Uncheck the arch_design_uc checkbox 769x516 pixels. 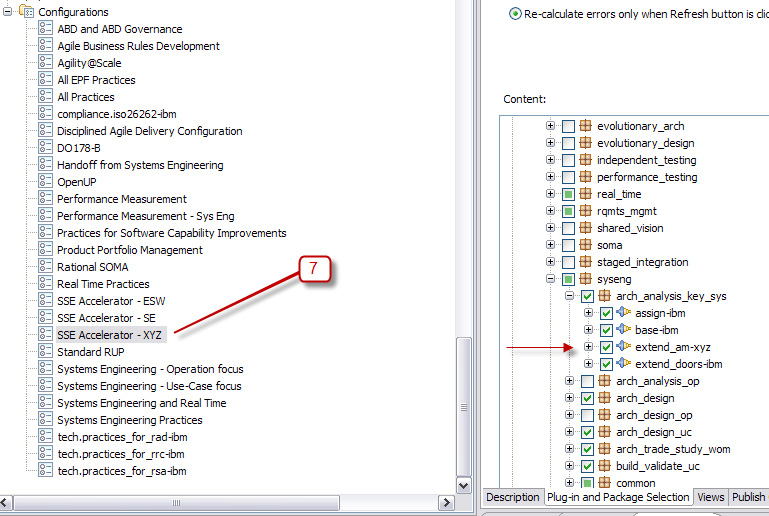pyautogui.click(x=587, y=433)
